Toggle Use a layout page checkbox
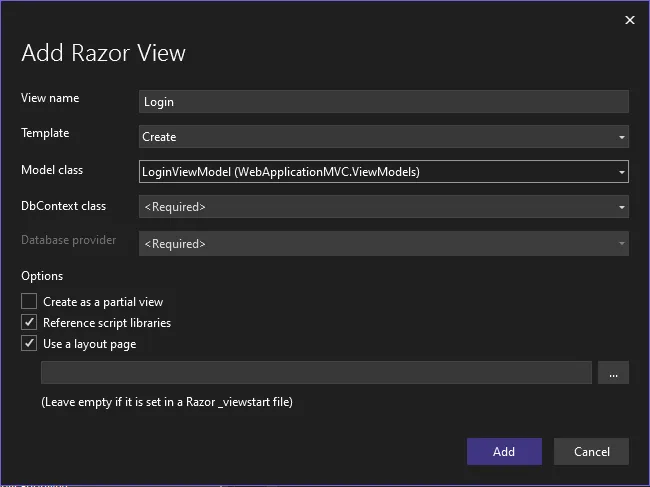The height and width of the screenshot is (487, 650). point(29,344)
